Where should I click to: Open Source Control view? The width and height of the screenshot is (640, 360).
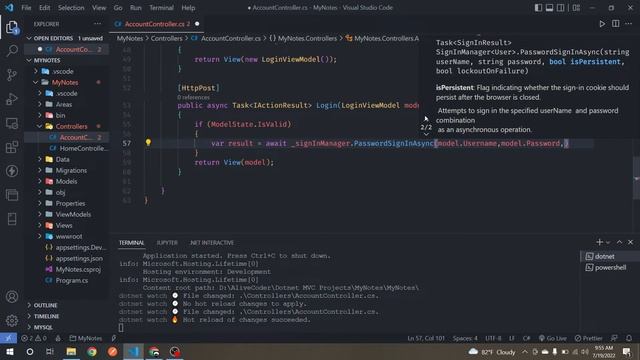tap(12, 75)
